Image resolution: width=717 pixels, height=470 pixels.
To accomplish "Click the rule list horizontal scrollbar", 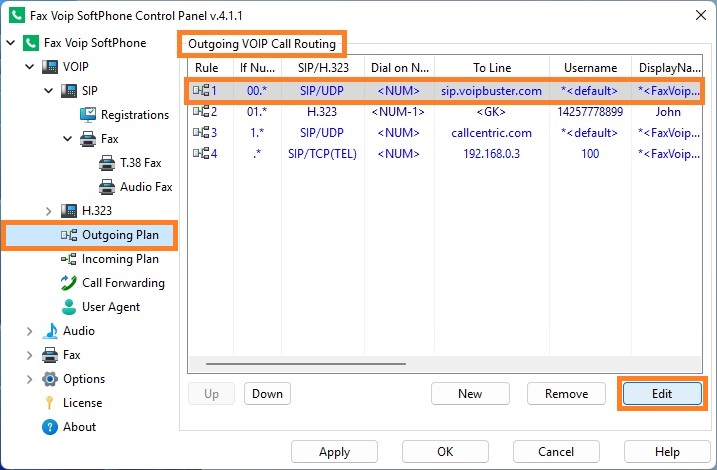I will (x=305, y=364).
